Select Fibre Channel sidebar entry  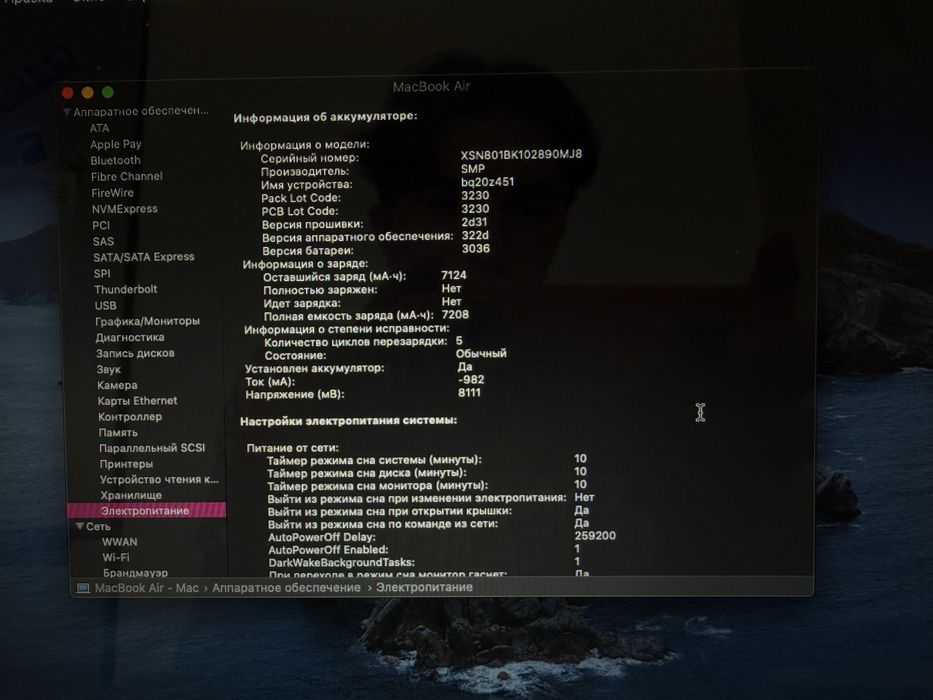(x=126, y=176)
